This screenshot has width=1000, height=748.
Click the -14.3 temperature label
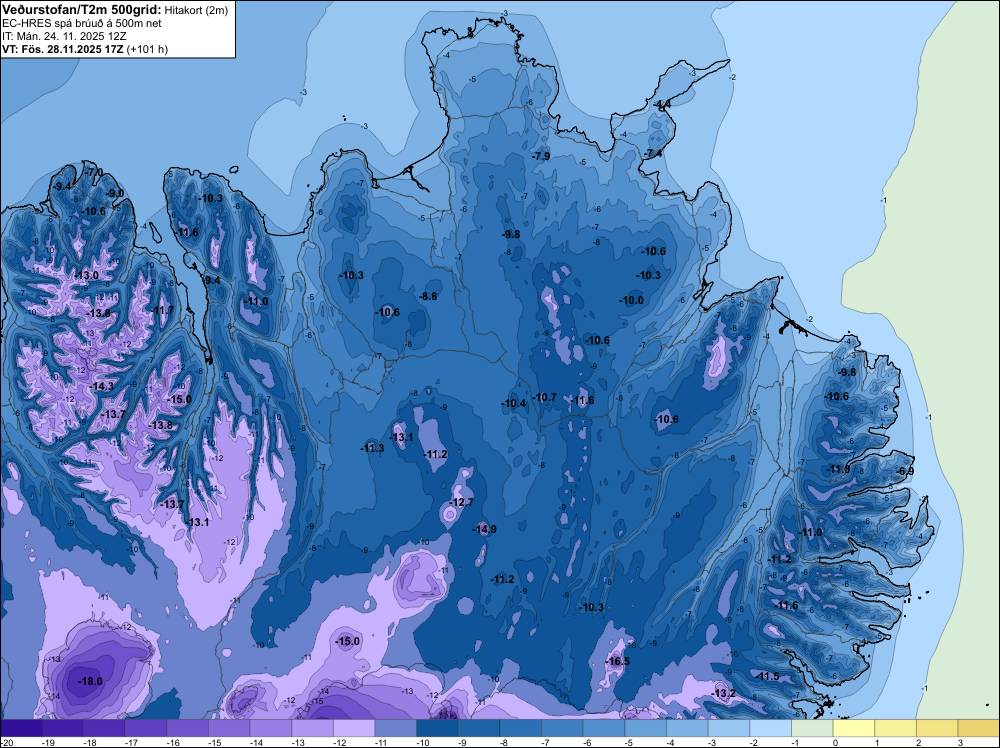click(101, 386)
